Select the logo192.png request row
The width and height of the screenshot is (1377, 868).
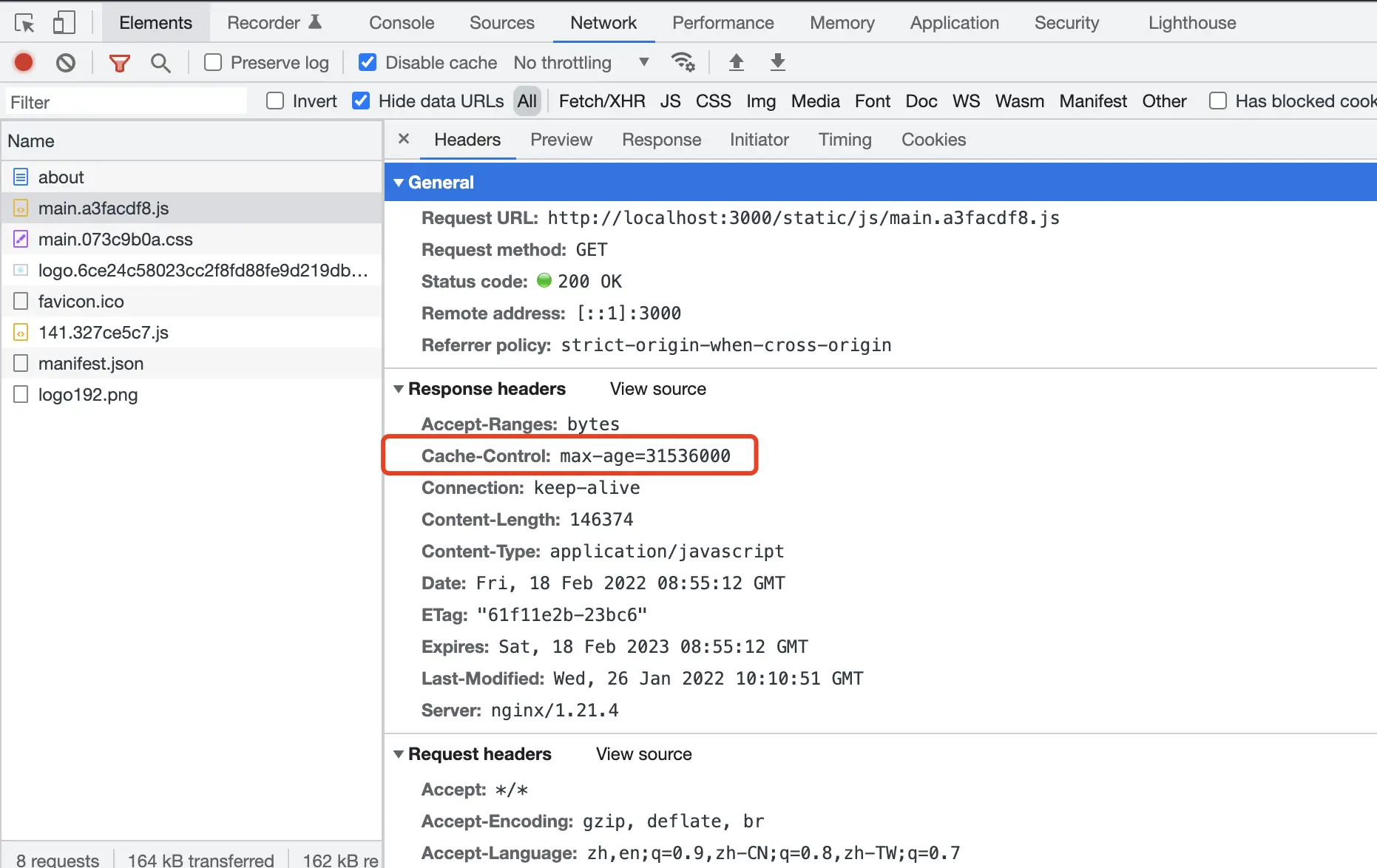point(192,395)
